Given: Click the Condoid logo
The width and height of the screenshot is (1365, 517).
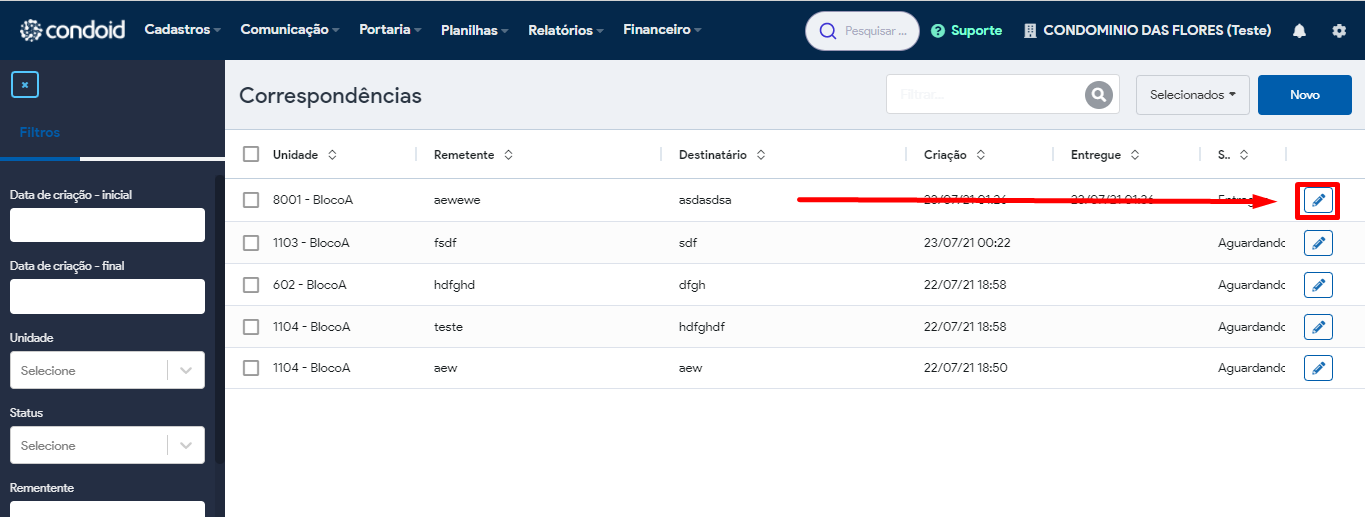Looking at the screenshot, I should click(72, 30).
